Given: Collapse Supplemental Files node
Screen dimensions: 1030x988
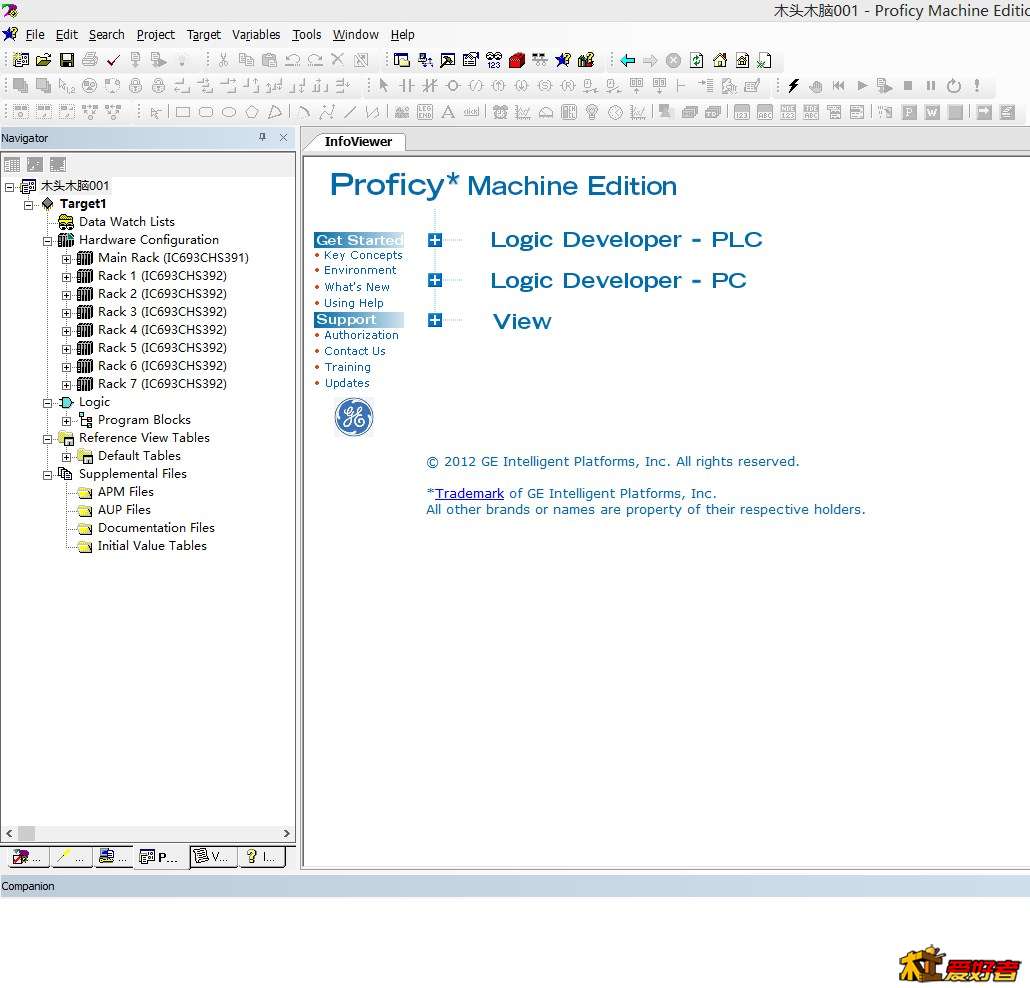Looking at the screenshot, I should coord(47,475).
